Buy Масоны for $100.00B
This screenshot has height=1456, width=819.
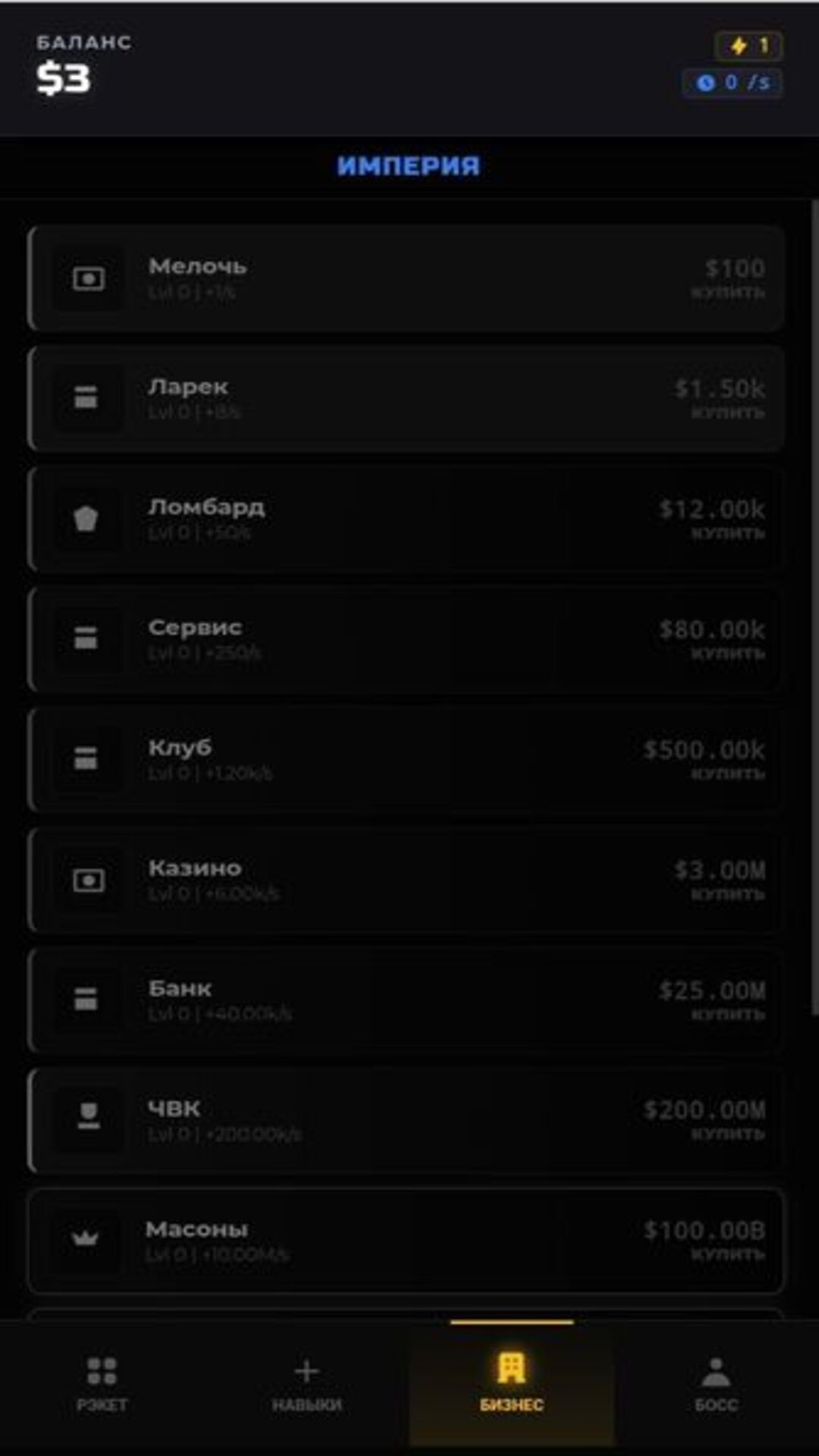pyautogui.click(x=705, y=1241)
